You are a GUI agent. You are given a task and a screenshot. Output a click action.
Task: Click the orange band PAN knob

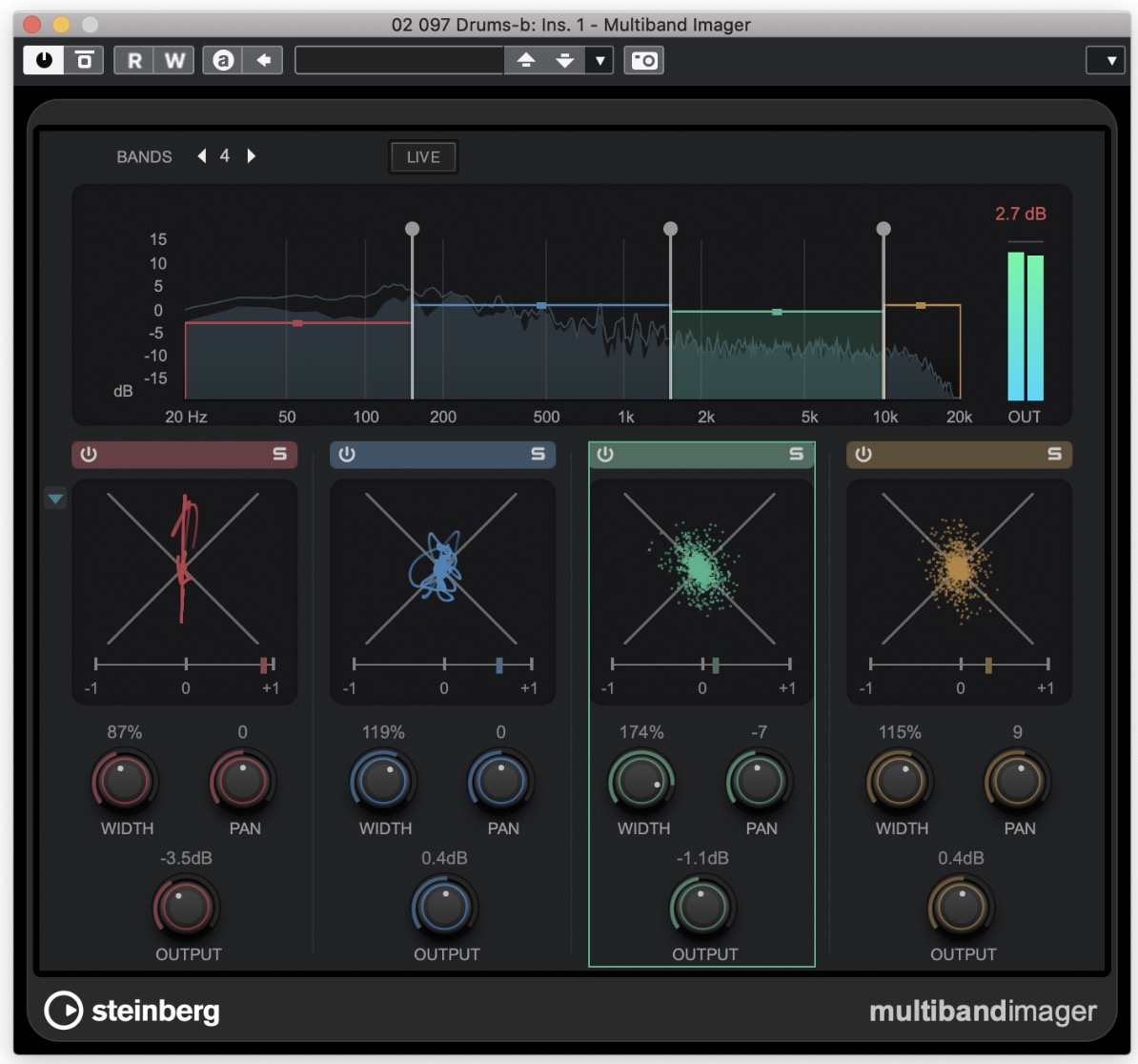(x=1017, y=782)
